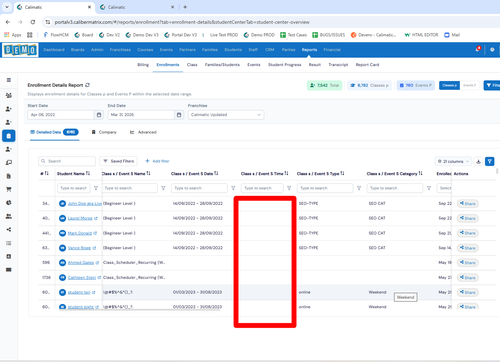The image size is (500, 362).
Task: Click the table horizontal scrollbar
Action: click(x=139, y=309)
